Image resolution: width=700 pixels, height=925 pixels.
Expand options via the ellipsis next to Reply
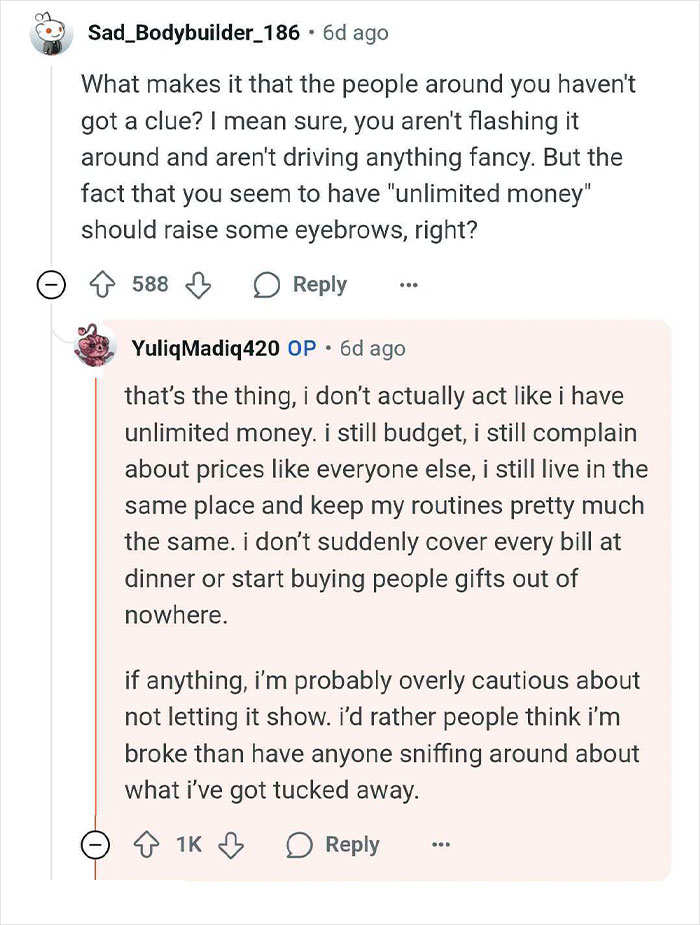408,284
